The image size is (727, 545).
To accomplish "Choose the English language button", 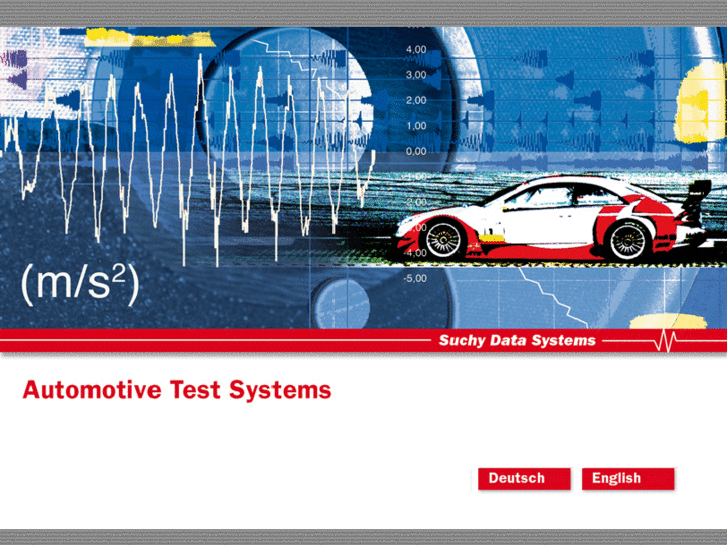I will click(x=628, y=479).
